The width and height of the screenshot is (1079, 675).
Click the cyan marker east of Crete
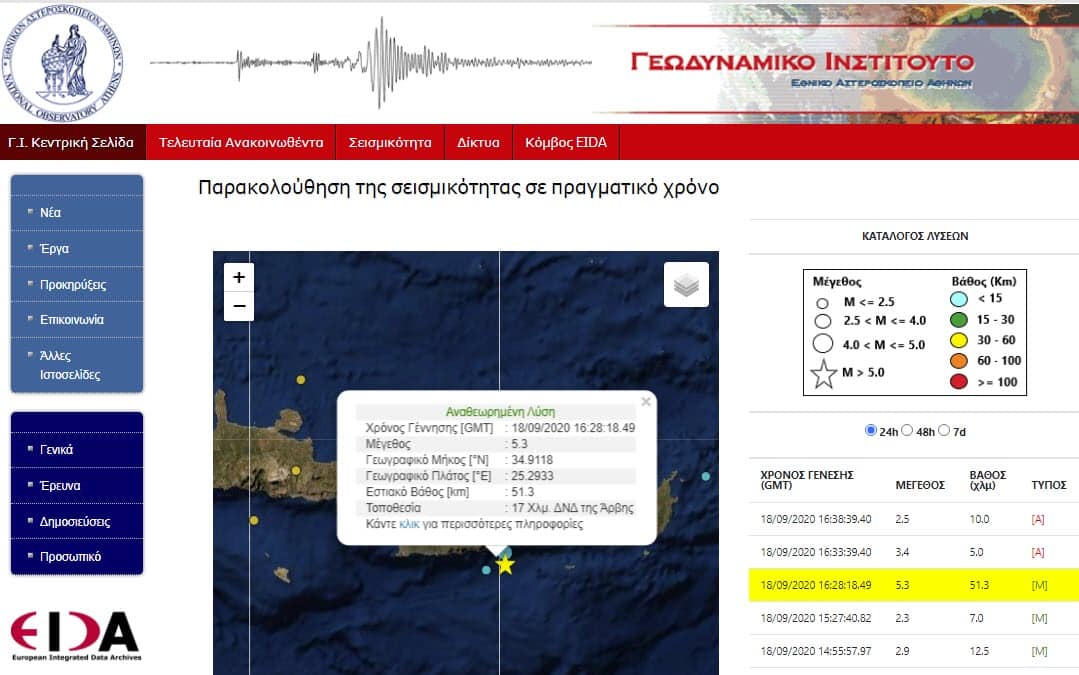click(x=705, y=476)
